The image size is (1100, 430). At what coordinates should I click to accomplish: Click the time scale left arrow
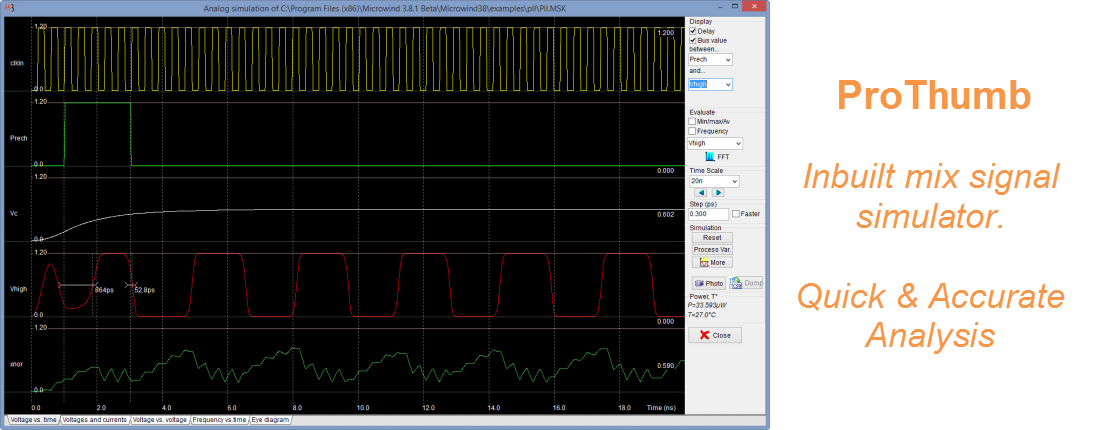pos(702,193)
